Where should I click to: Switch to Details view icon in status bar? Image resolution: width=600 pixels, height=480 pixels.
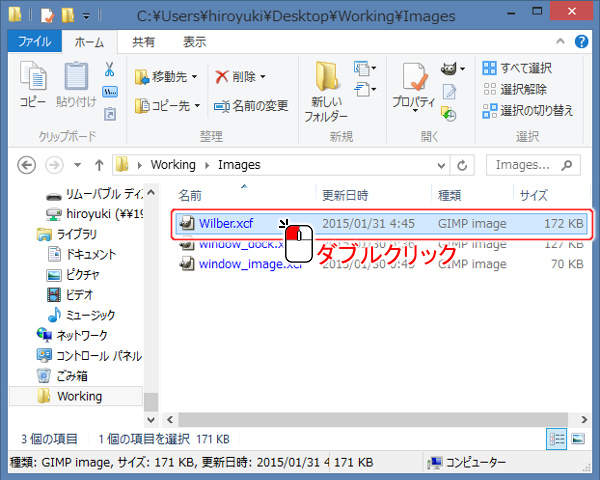point(556,439)
